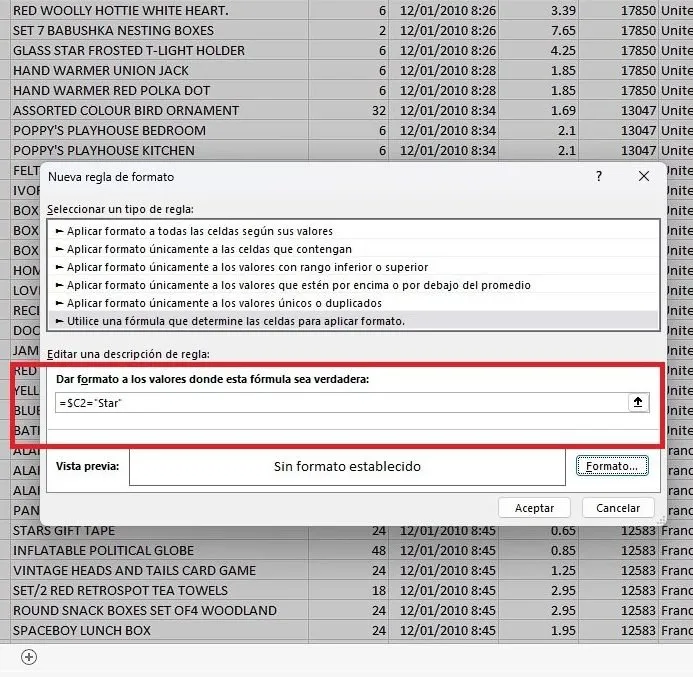Image resolution: width=693 pixels, height=677 pixels.
Task: Select rule for valores únicos o duplicados
Action: [353, 303]
